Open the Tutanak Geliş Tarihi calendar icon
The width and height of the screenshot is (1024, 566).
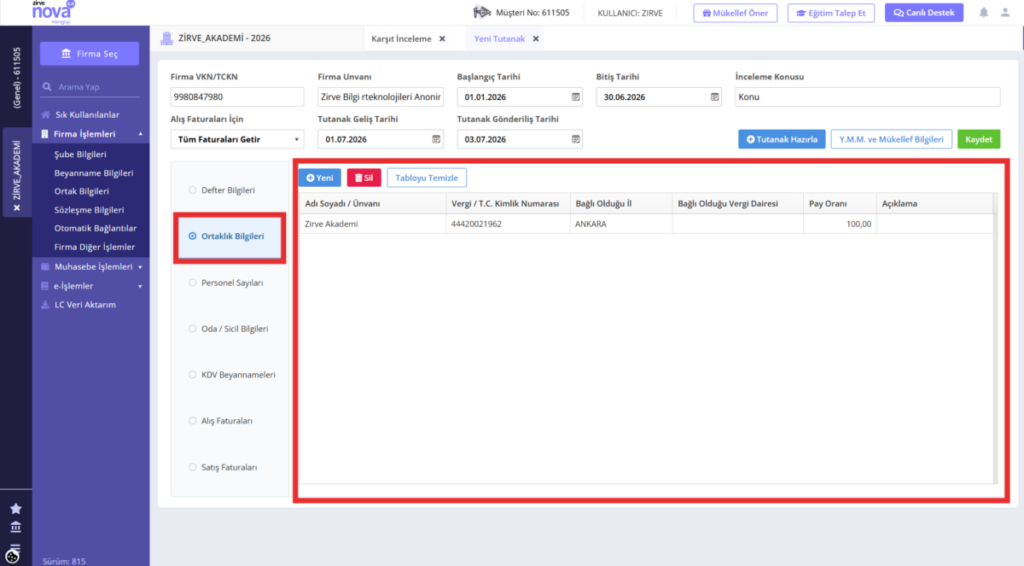coord(436,139)
